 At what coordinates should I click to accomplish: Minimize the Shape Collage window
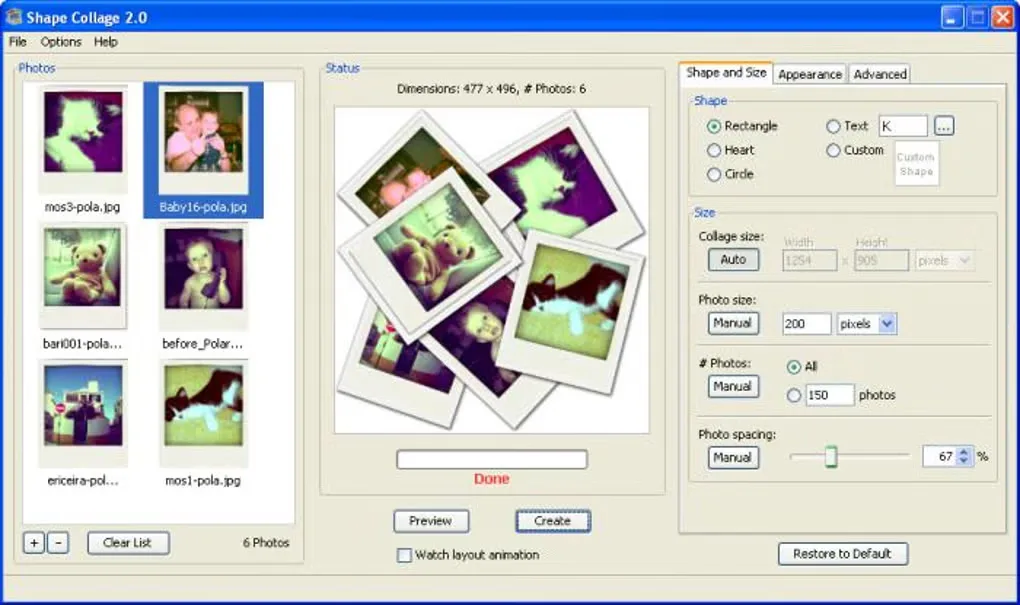pos(952,18)
